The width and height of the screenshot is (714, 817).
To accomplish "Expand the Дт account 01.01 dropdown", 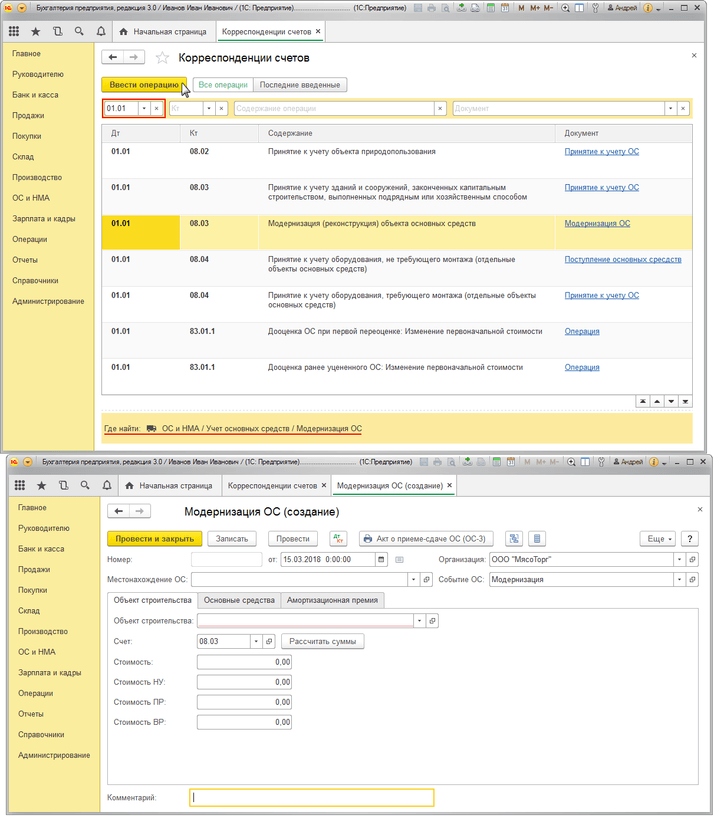I will (x=143, y=108).
